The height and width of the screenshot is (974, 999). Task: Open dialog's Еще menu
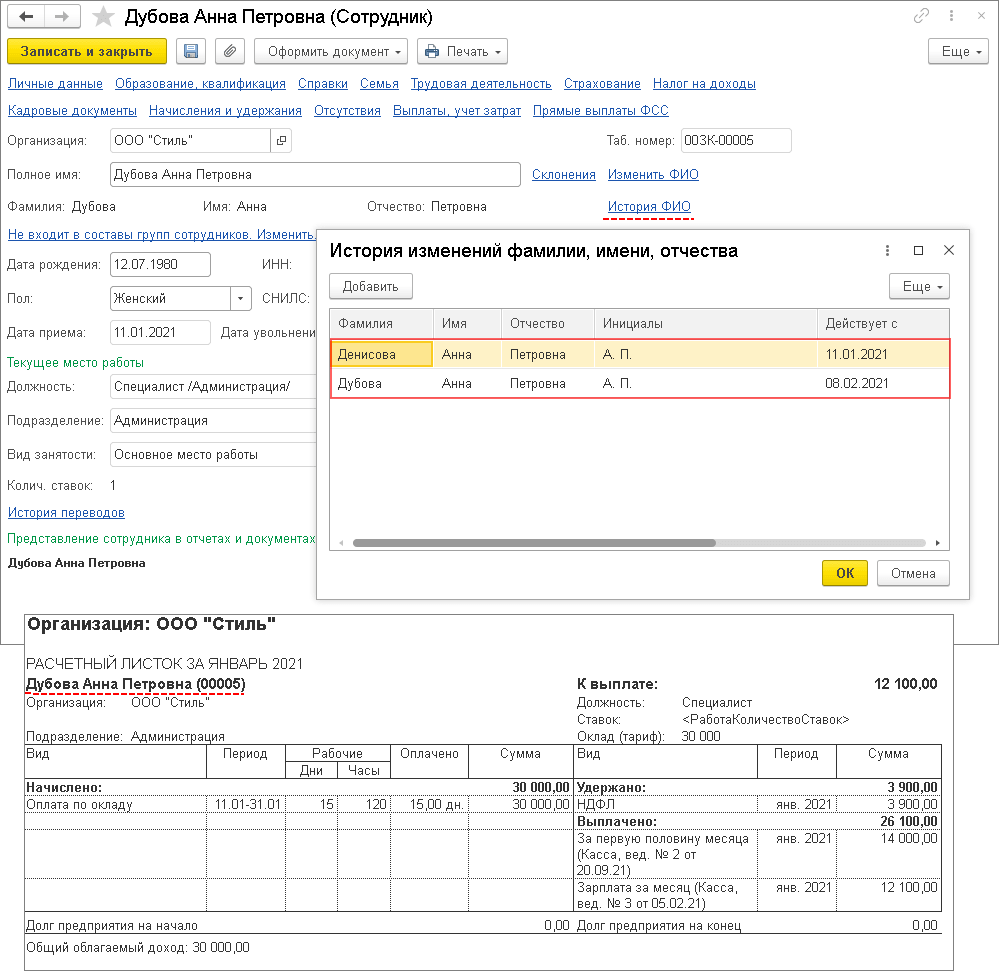919,286
